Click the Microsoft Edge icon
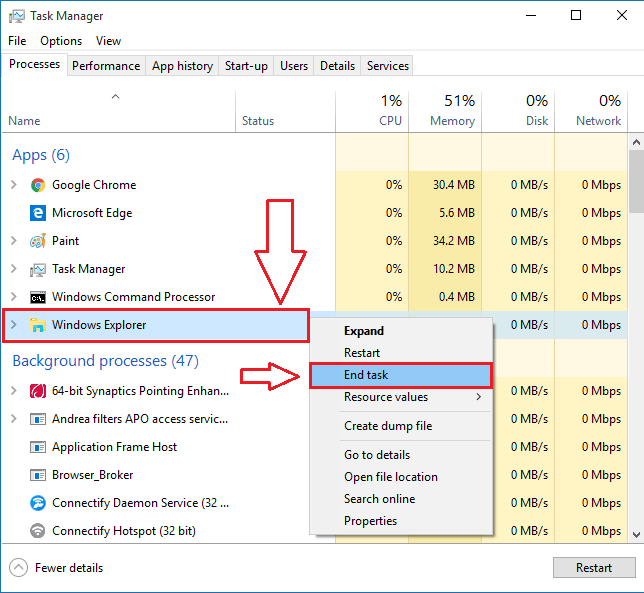Screen dimensions: 644x593 click(x=38, y=213)
